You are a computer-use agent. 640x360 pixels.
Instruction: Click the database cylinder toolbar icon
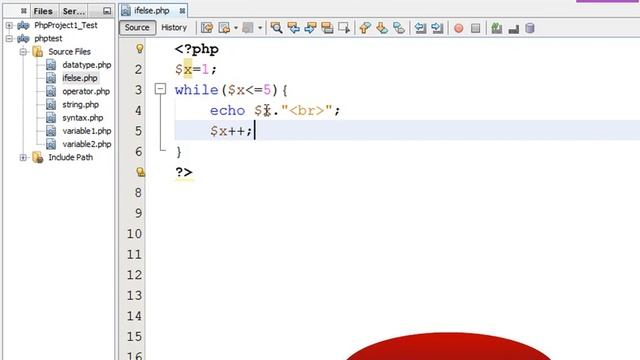pos(530,28)
